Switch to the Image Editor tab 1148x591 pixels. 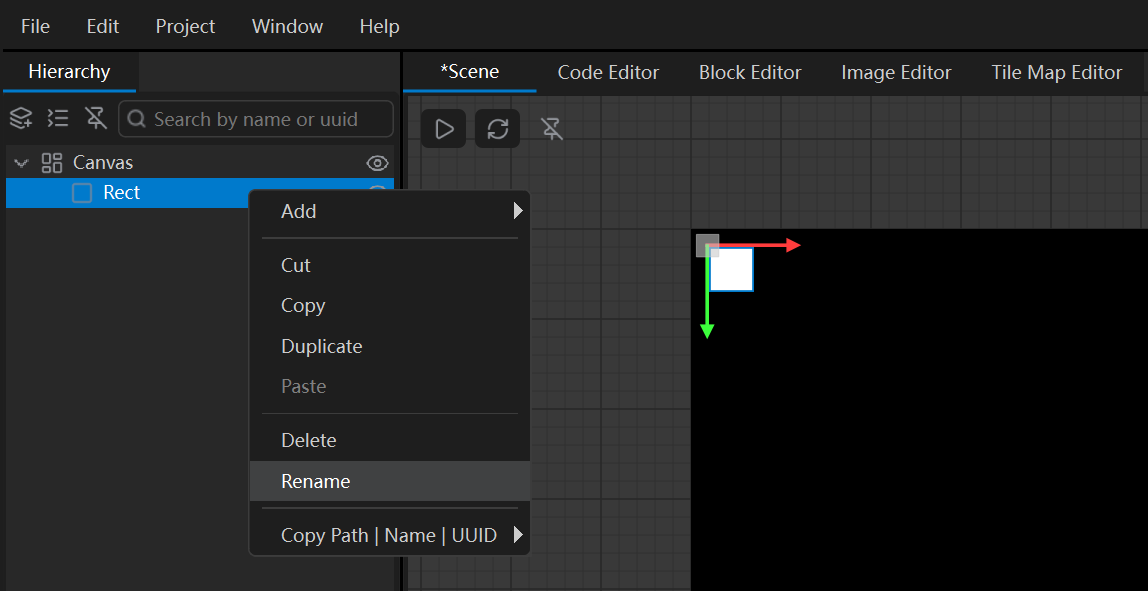pos(896,73)
